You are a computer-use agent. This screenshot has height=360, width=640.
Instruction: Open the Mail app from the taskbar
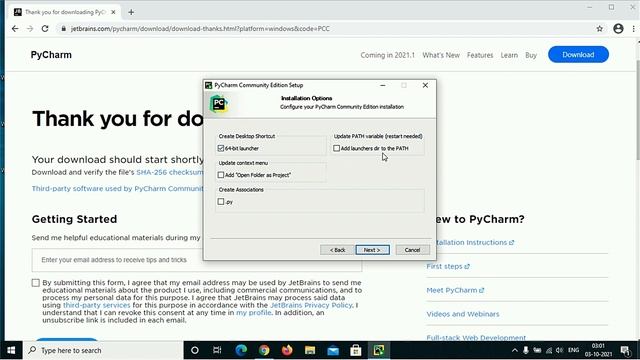(333, 350)
